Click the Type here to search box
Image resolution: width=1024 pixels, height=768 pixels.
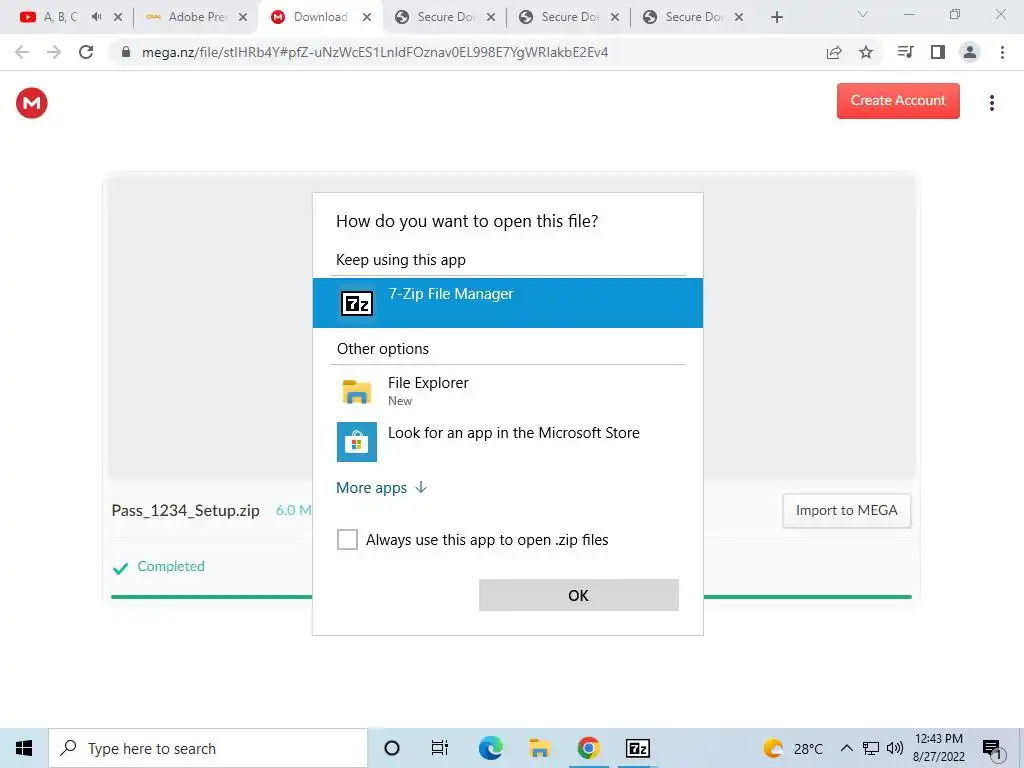(208, 748)
